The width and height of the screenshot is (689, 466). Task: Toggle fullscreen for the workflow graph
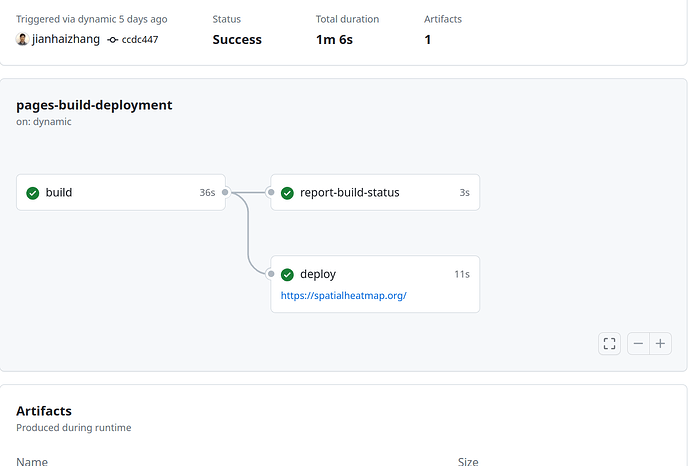(x=609, y=344)
